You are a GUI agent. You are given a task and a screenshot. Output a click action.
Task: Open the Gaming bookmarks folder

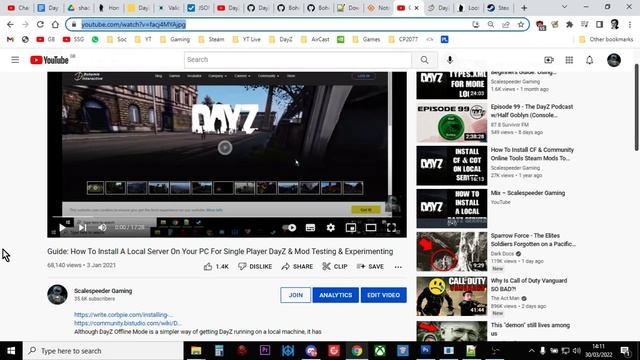[175, 40]
